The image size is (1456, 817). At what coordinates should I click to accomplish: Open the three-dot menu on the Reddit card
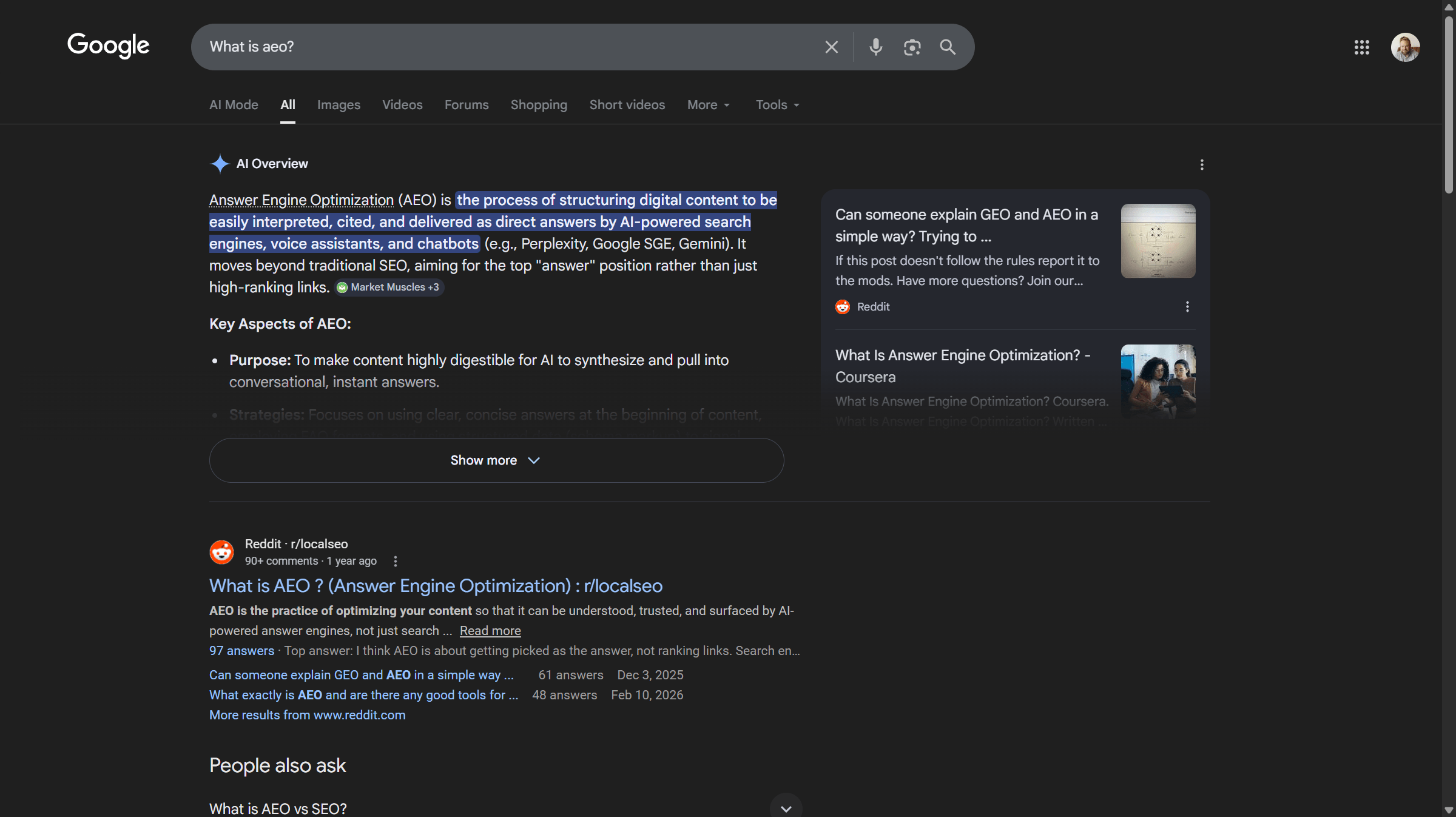[1187, 306]
